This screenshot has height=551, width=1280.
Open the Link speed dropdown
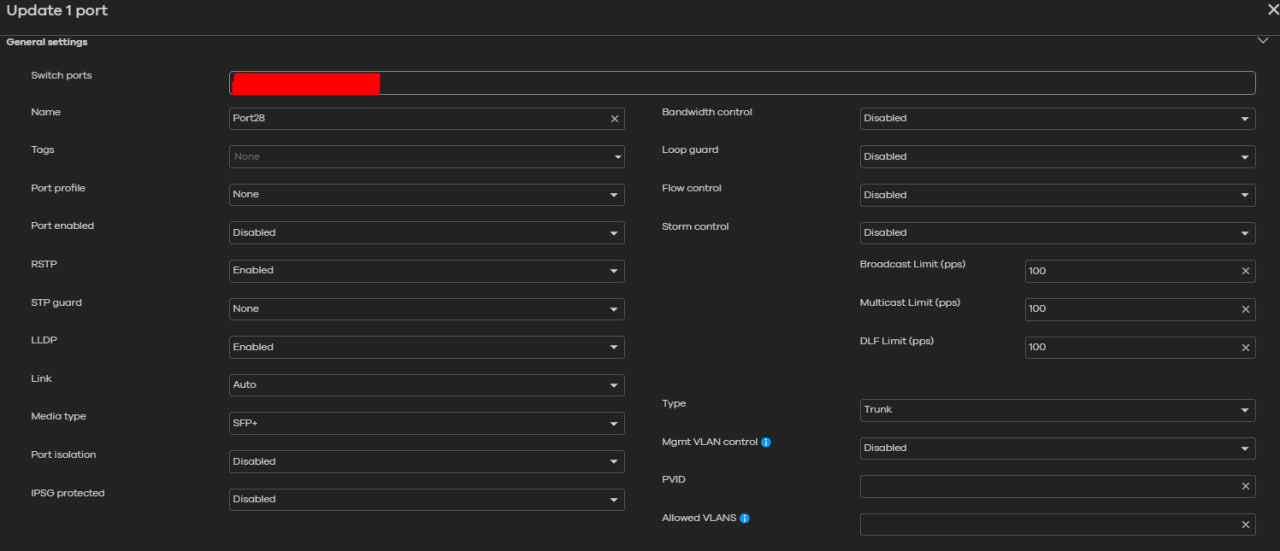point(427,385)
